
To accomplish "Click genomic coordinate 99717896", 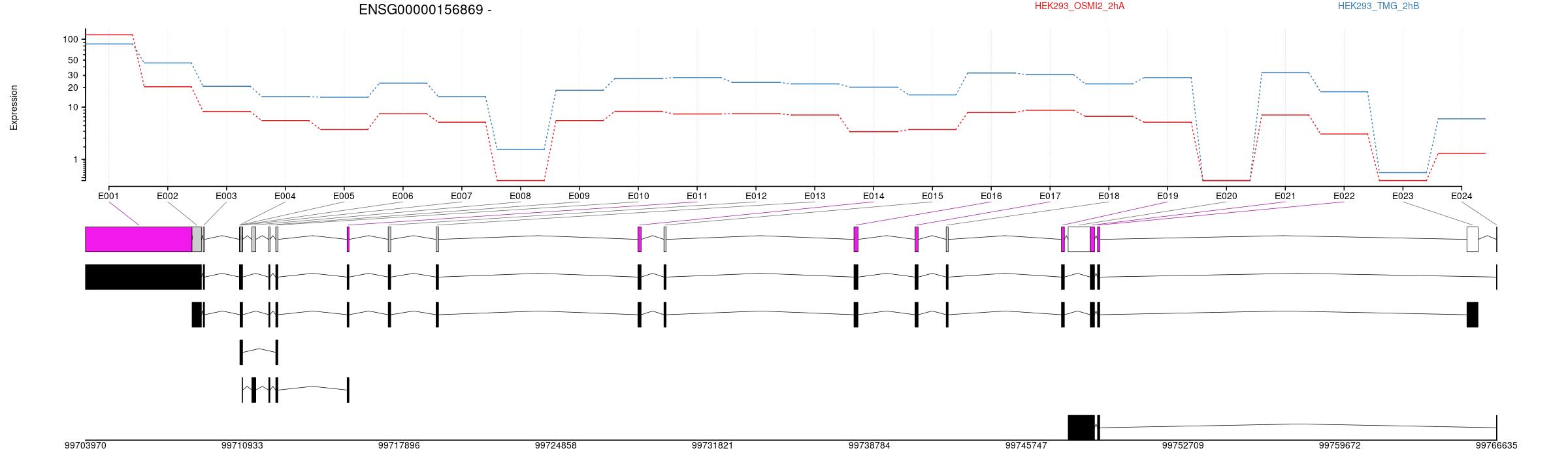I will click(x=399, y=446).
